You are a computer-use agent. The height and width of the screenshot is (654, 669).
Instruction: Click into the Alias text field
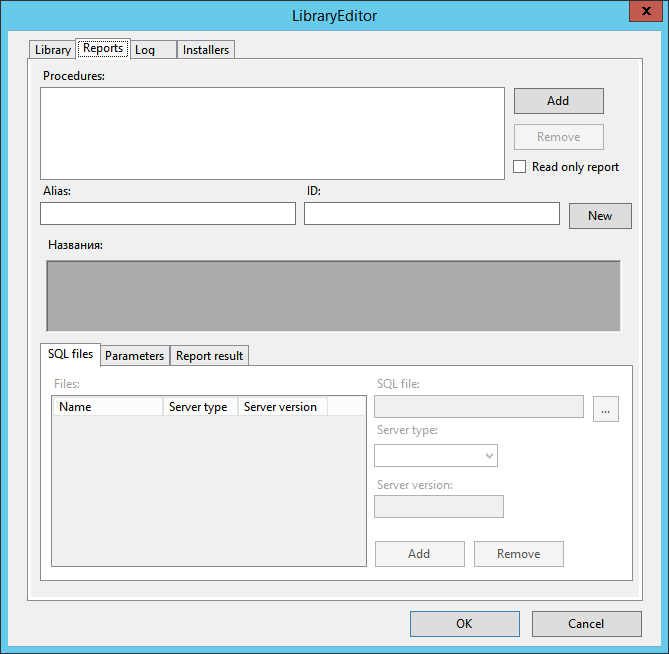coord(168,214)
